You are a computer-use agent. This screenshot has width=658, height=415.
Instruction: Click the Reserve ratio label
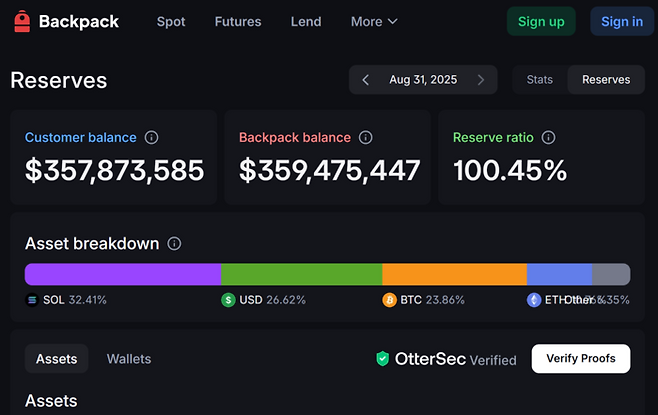(493, 137)
